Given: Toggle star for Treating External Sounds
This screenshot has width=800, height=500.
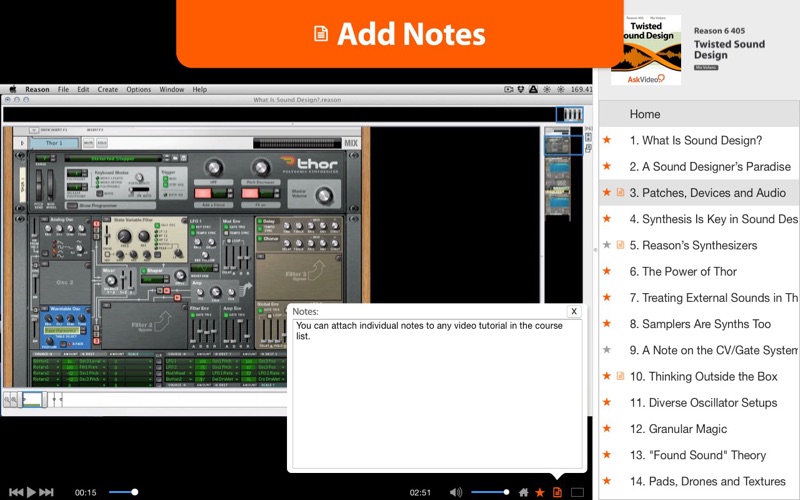Looking at the screenshot, I should point(607,297).
